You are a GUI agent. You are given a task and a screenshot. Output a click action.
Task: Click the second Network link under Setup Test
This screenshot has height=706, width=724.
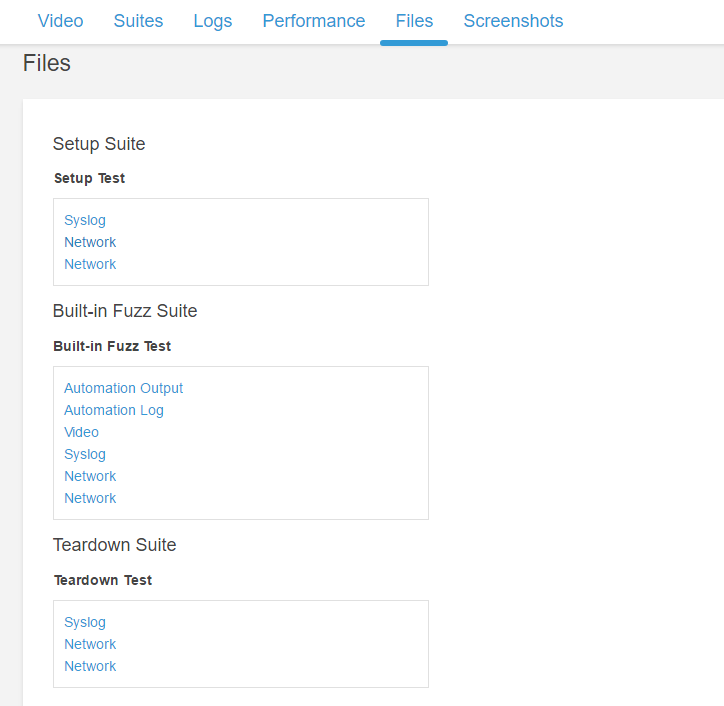click(x=90, y=264)
